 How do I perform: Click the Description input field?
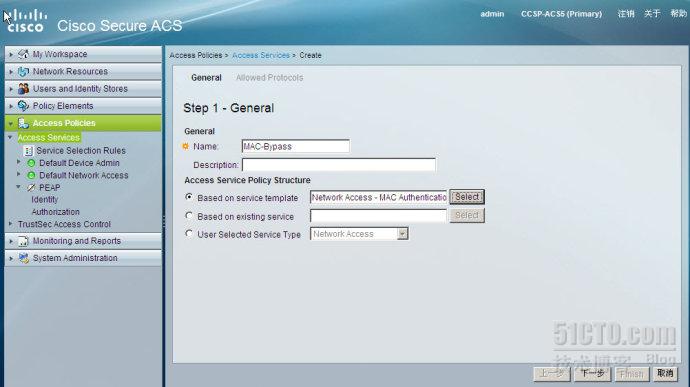click(339, 165)
